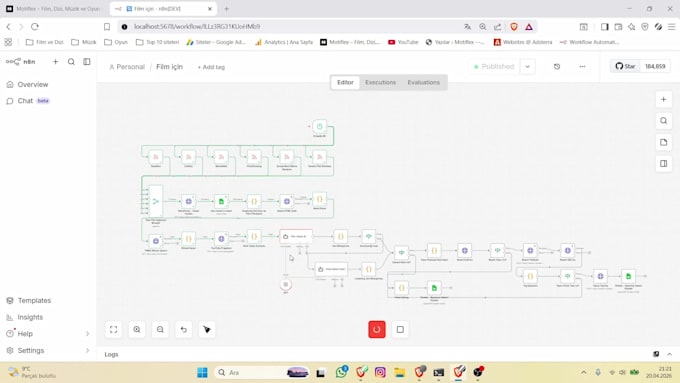Add a sticky note from right toolbar
Screen dimensions: 680x383
(x=664, y=142)
